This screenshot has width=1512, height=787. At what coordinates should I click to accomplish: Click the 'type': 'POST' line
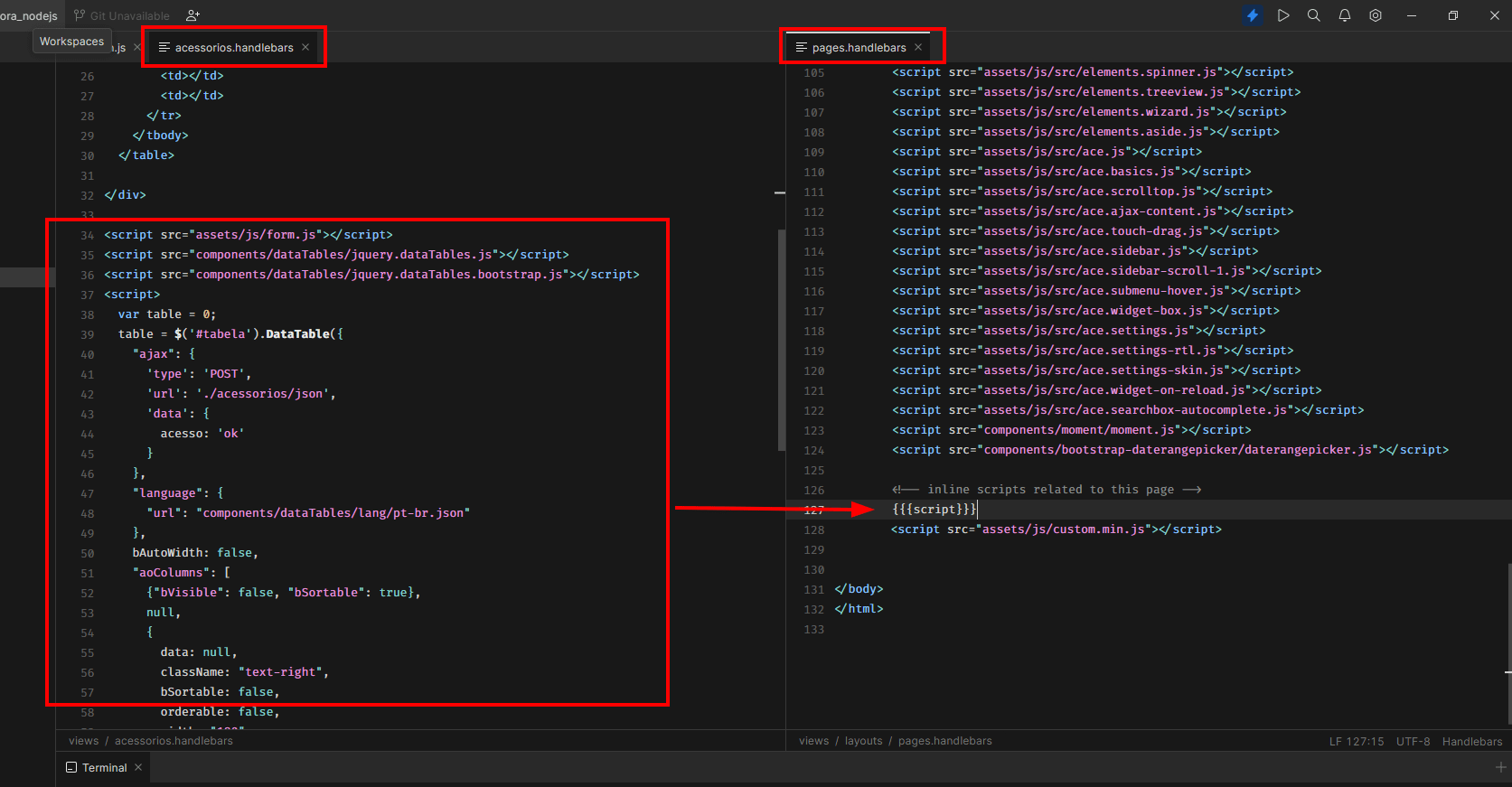199,374
